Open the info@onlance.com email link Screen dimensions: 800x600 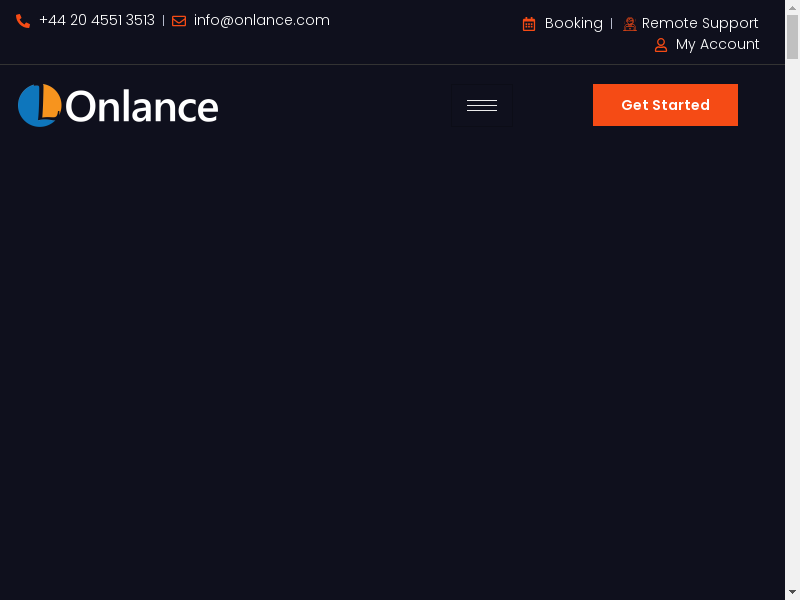[262, 20]
